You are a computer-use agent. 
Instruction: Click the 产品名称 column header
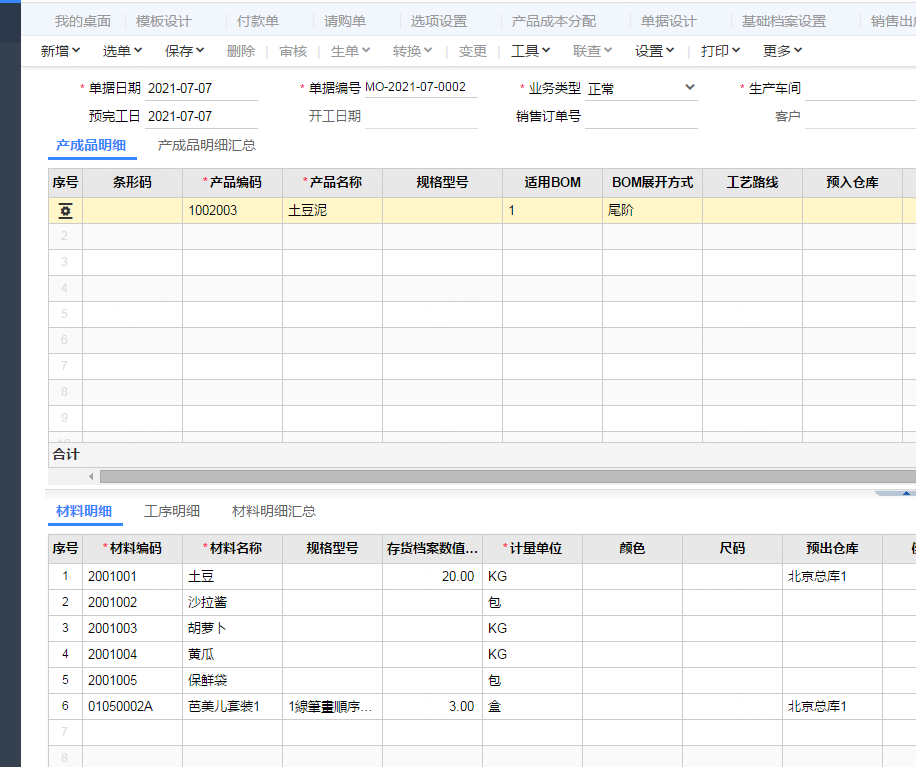tap(332, 182)
